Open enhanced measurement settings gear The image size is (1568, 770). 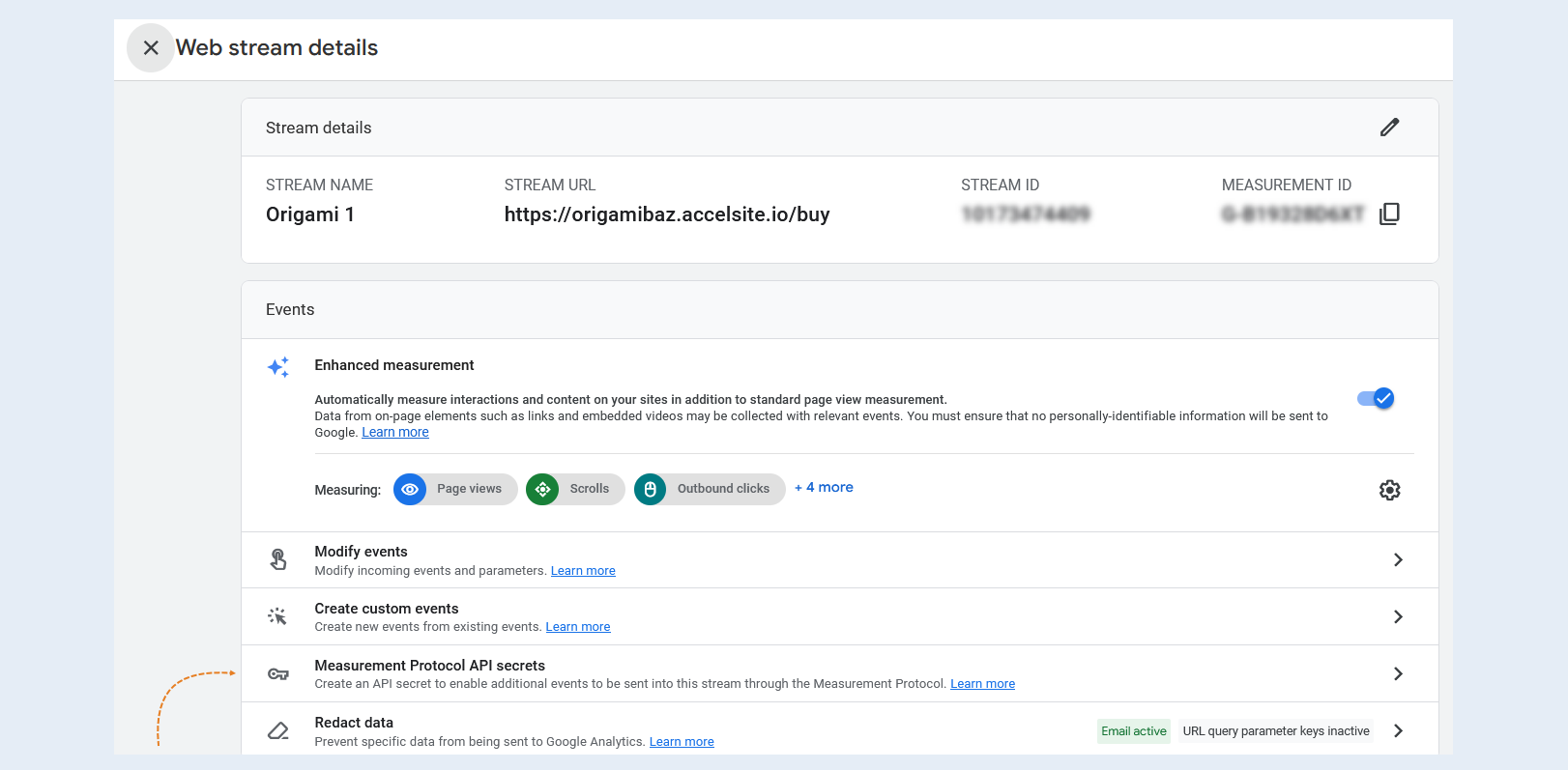click(x=1389, y=490)
